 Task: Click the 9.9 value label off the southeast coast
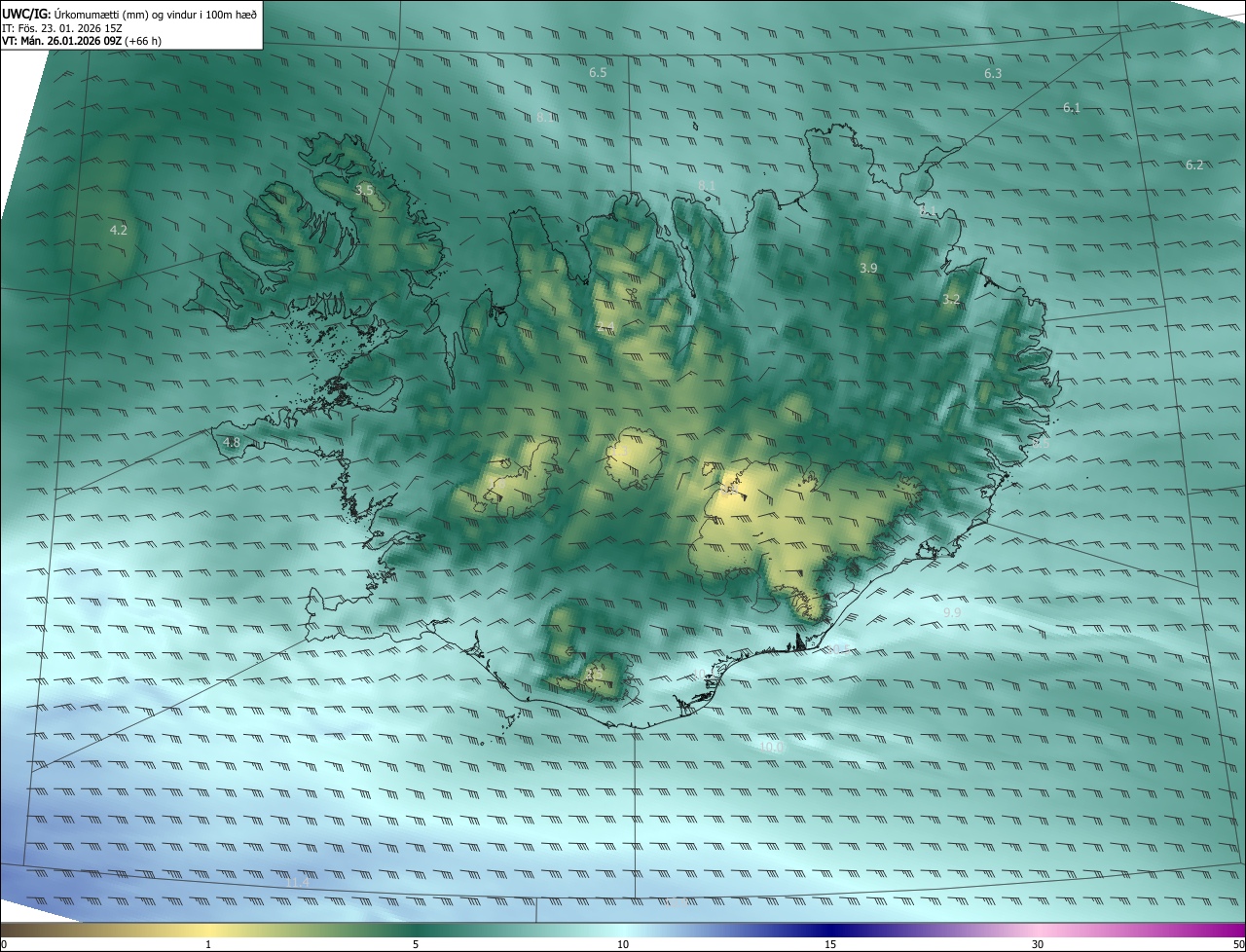952,612
